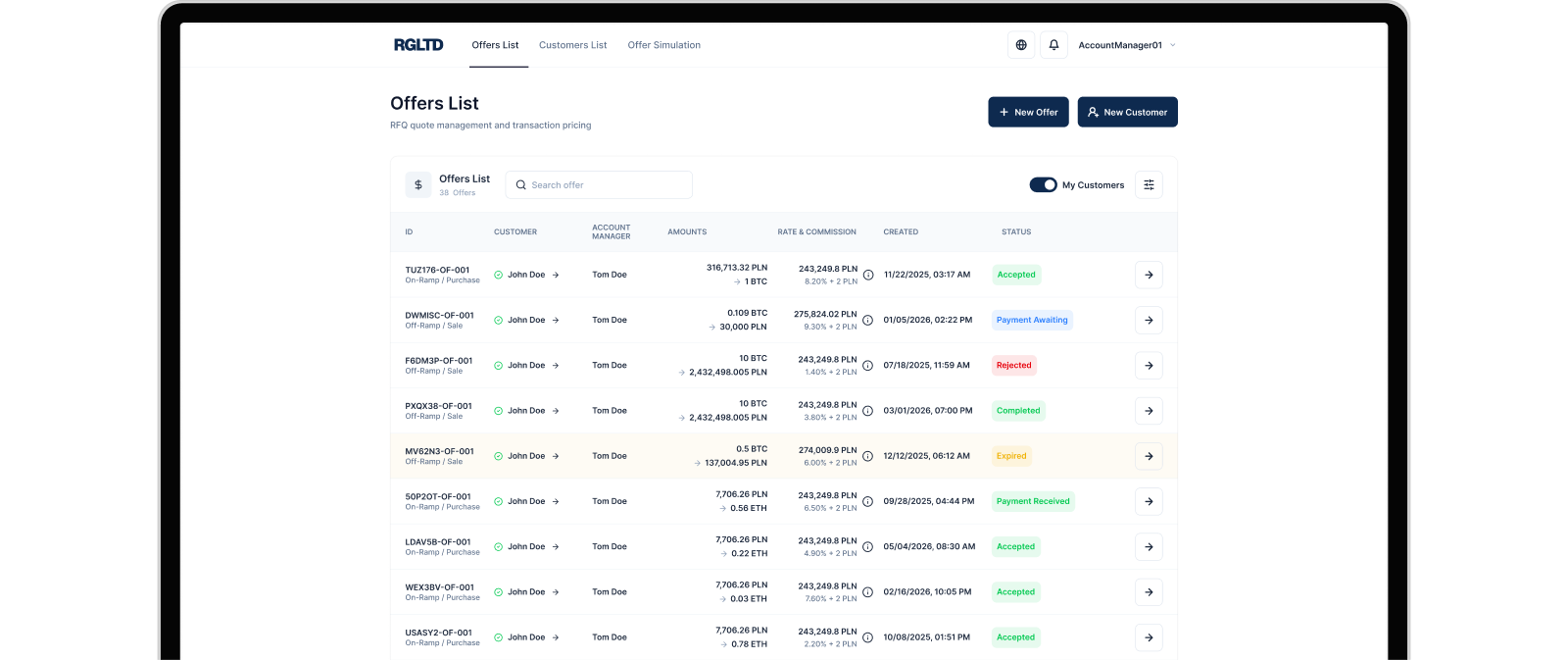Viewport: 1568px width, 660px height.
Task: Show rate info icon for TUZ176-OF-001
Action: point(867,275)
